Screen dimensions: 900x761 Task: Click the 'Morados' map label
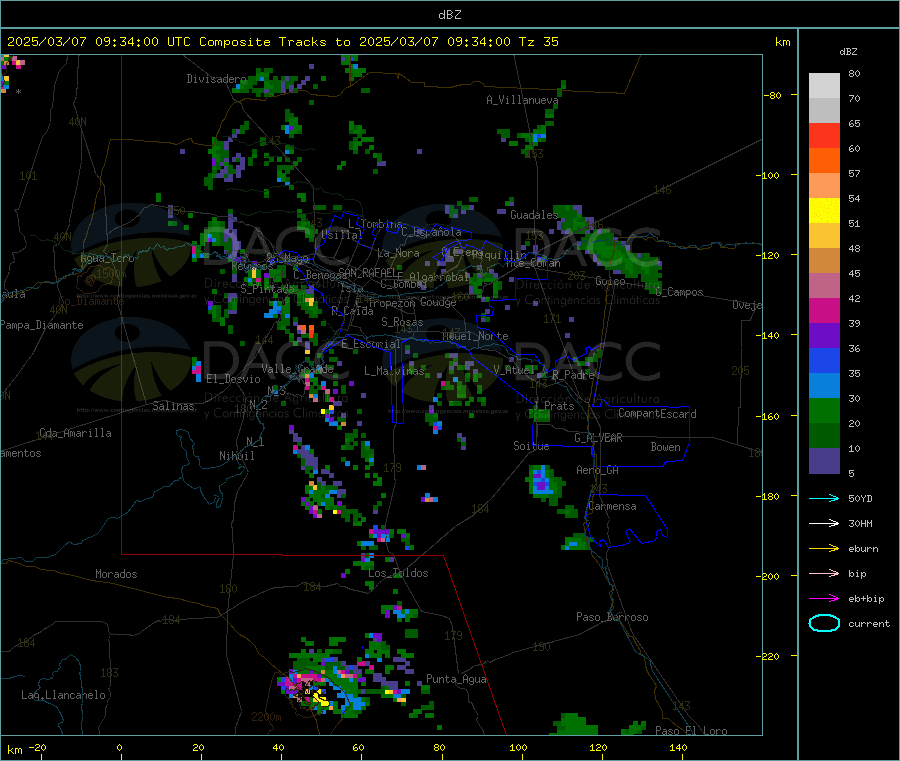[x=117, y=574]
